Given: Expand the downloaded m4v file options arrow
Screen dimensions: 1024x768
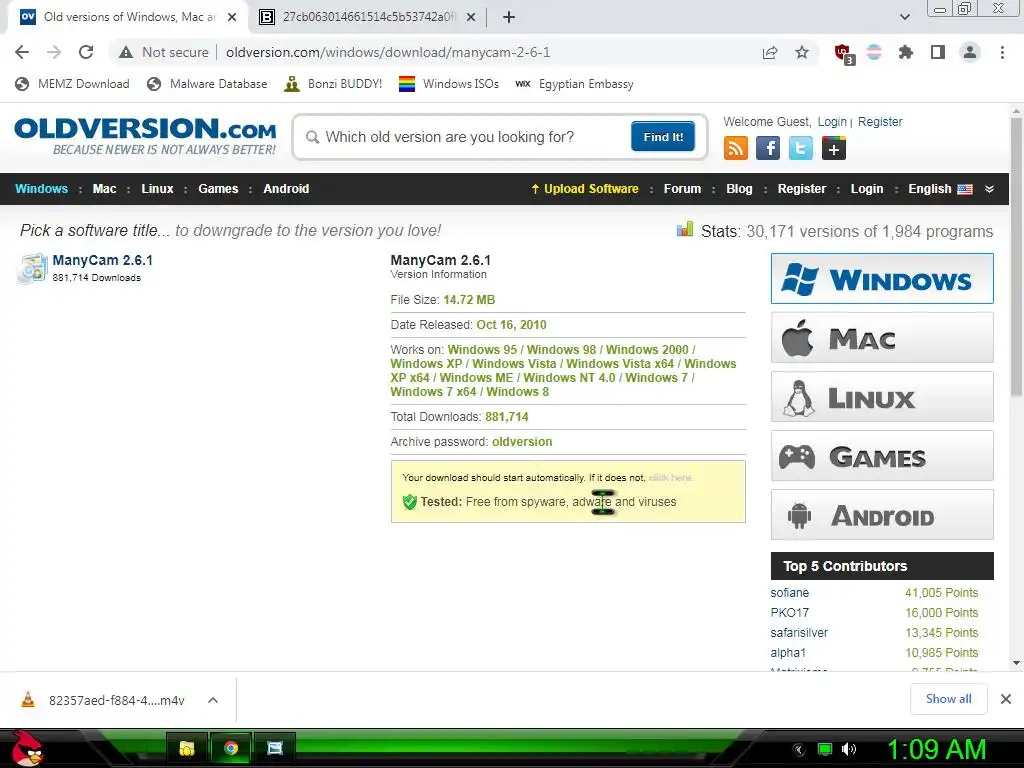Looking at the screenshot, I should click(212, 700).
